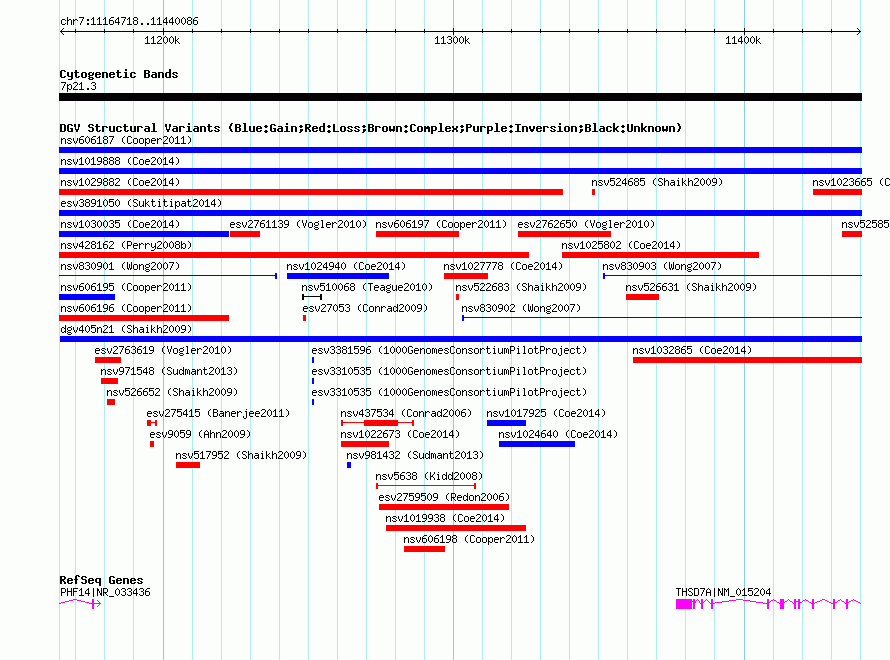
Task: Click the nsv1025802 red loss bar
Action: (661, 255)
